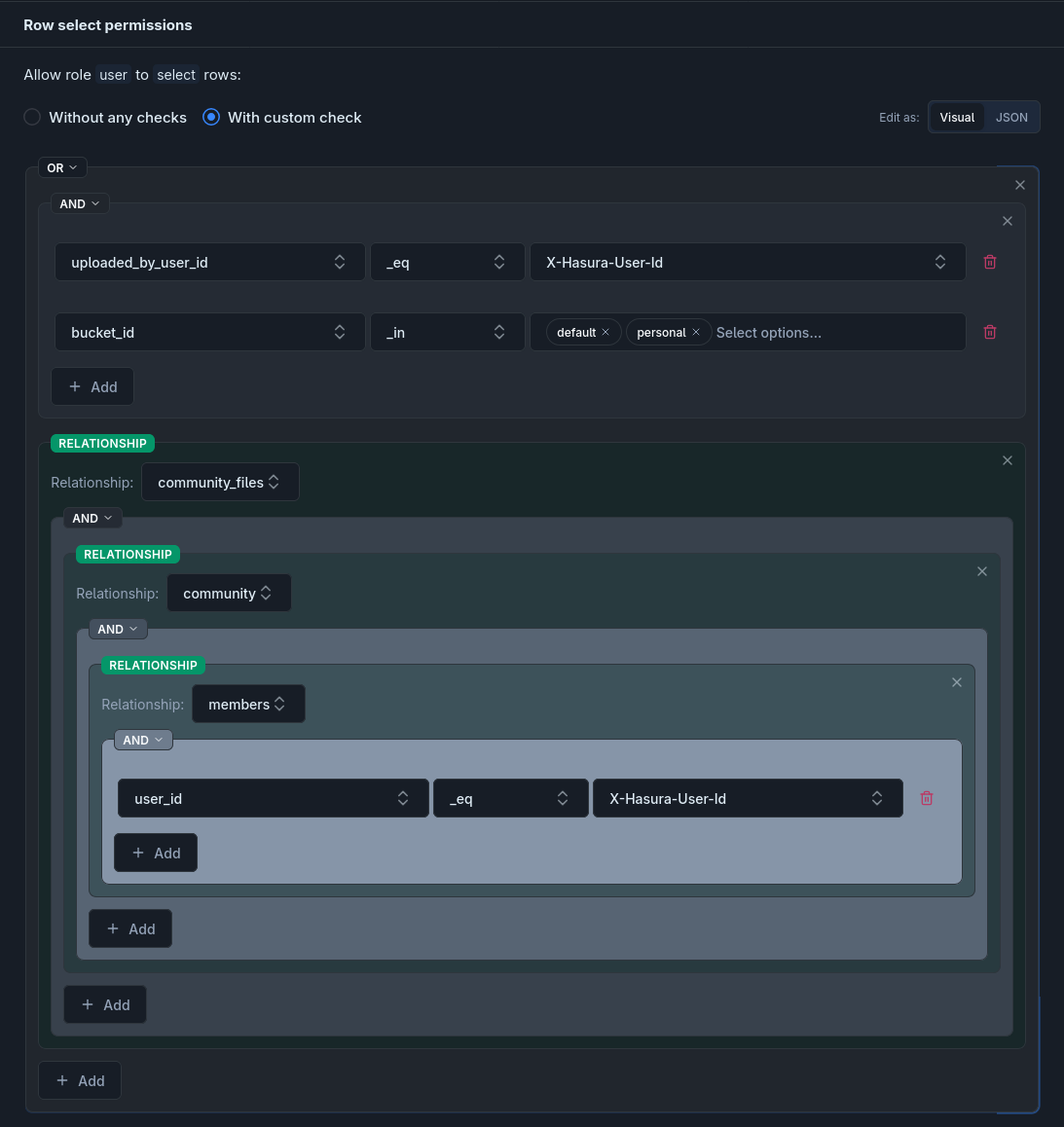
Task: Open the user_id column dropdown
Action: click(x=274, y=798)
